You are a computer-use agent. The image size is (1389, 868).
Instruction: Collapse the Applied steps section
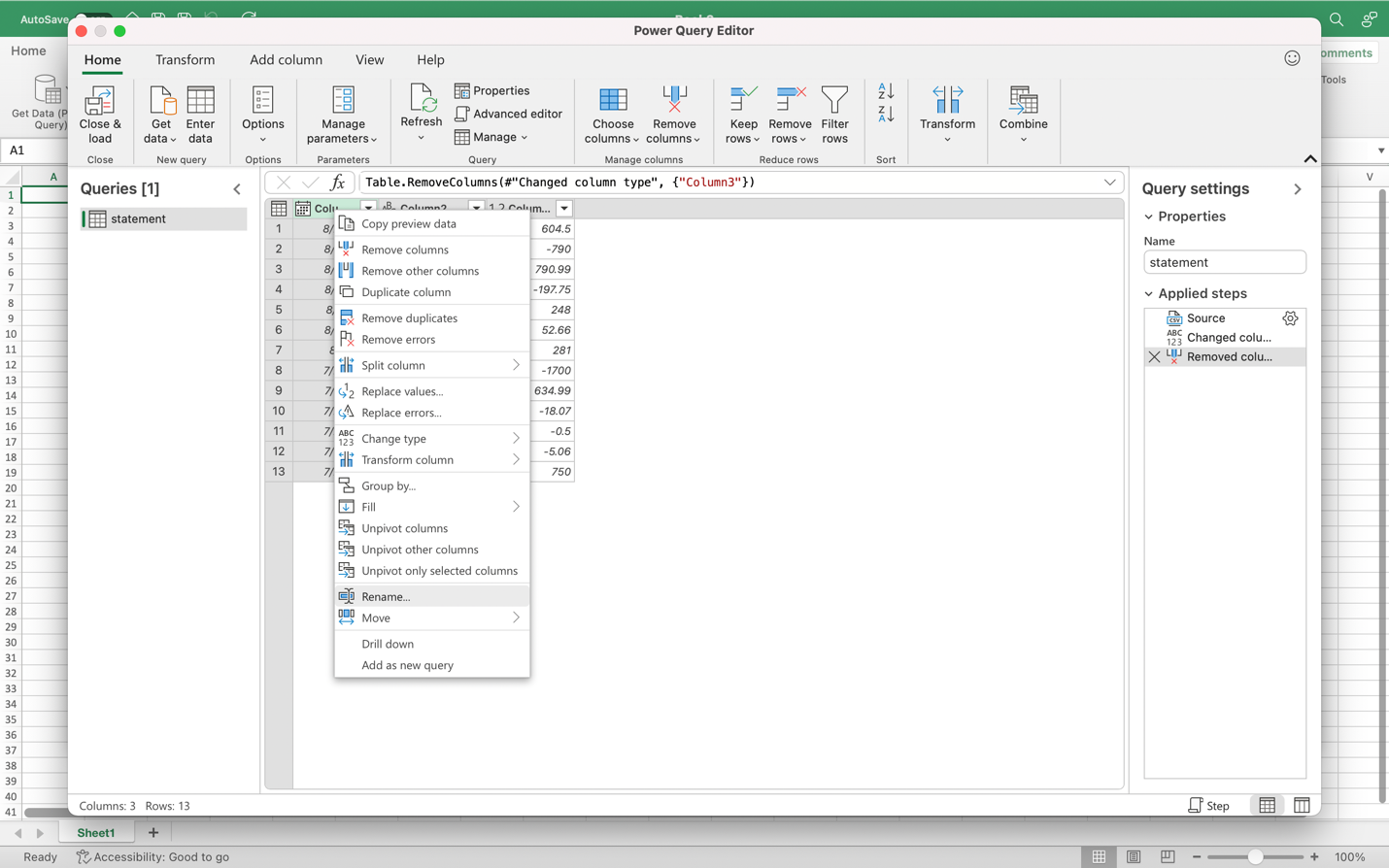[x=1149, y=293]
